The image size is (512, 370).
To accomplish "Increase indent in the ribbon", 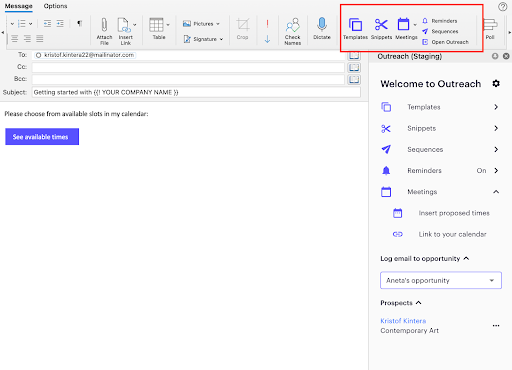I will [60, 23].
